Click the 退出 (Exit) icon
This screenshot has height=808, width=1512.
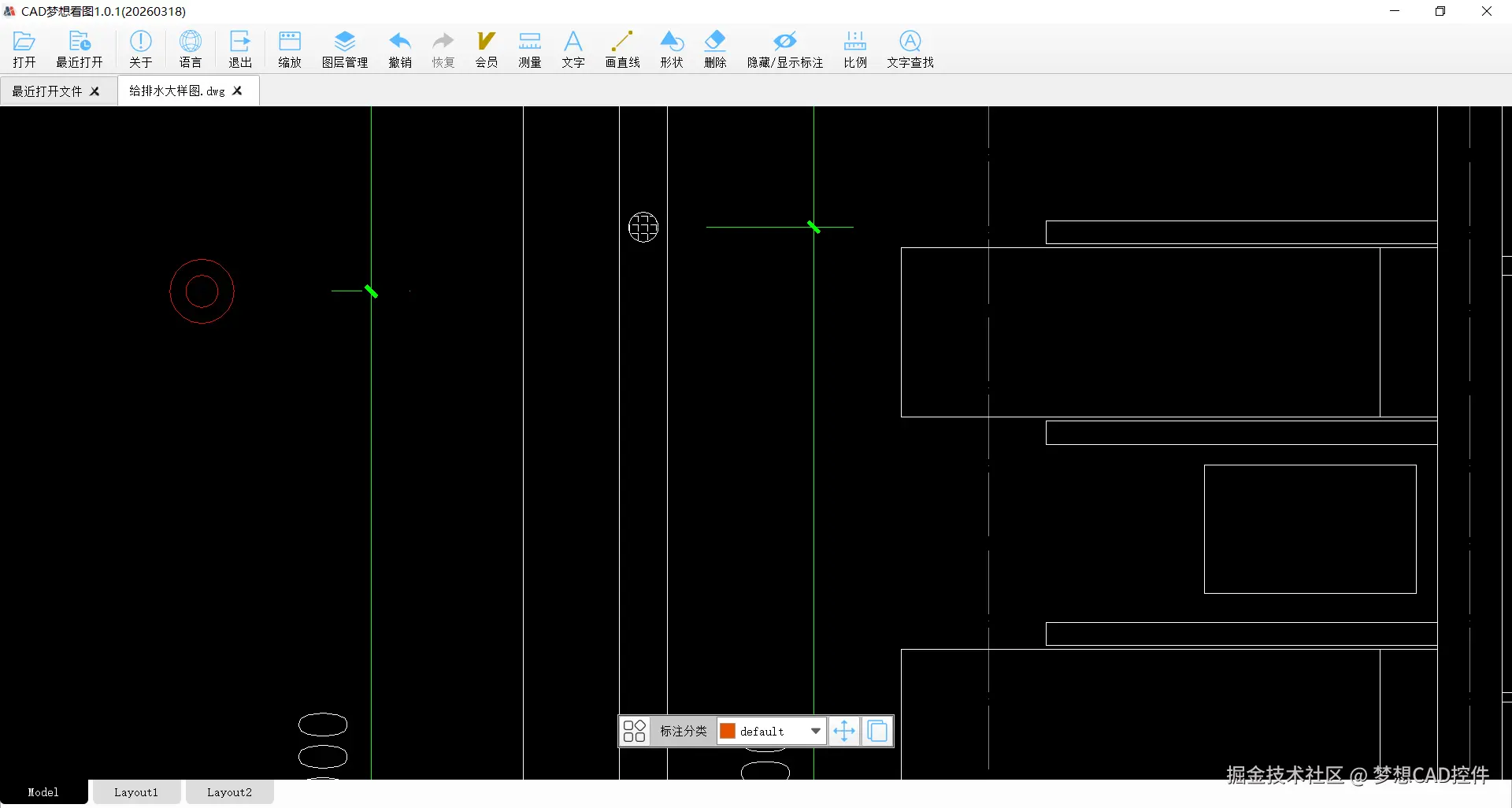240,50
